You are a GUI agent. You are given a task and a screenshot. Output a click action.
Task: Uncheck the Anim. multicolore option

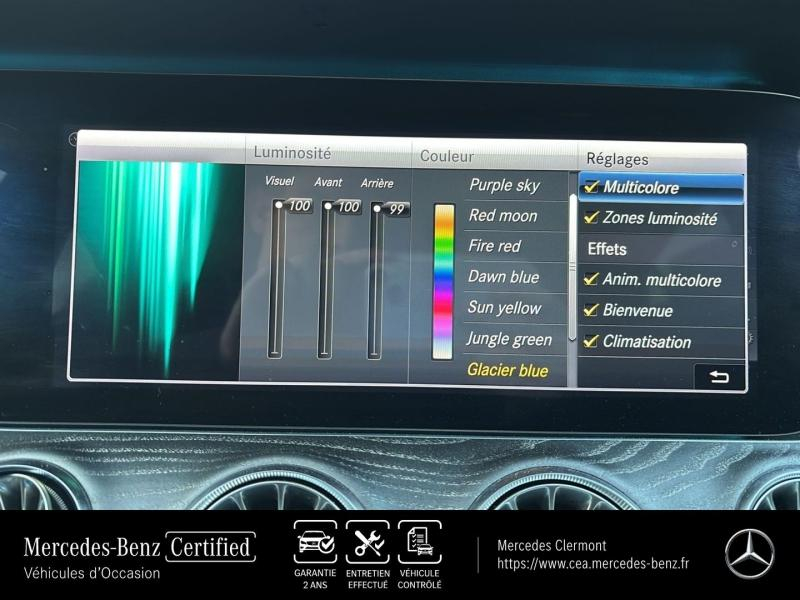pyautogui.click(x=592, y=280)
